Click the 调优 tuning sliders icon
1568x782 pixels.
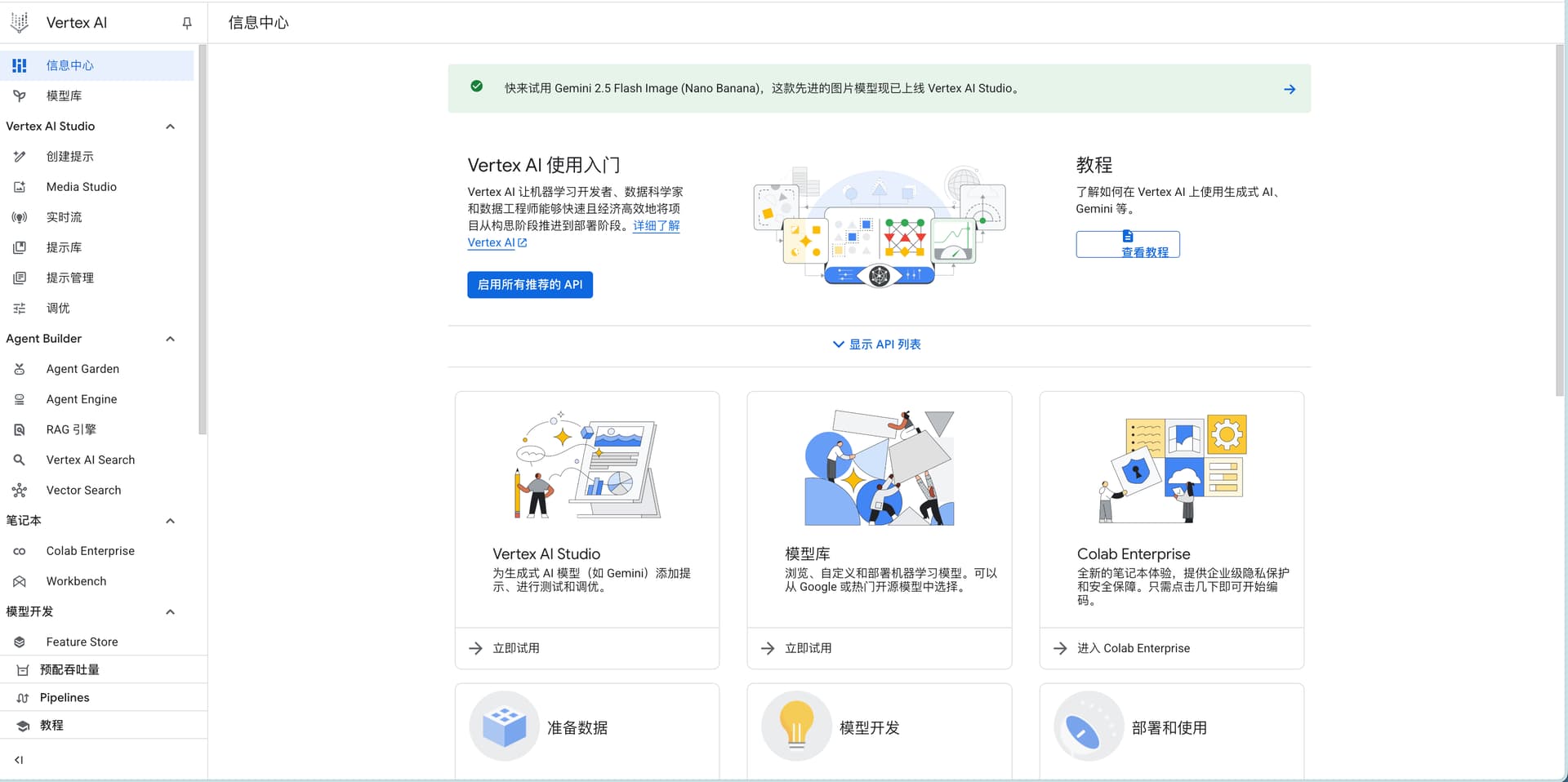[20, 308]
